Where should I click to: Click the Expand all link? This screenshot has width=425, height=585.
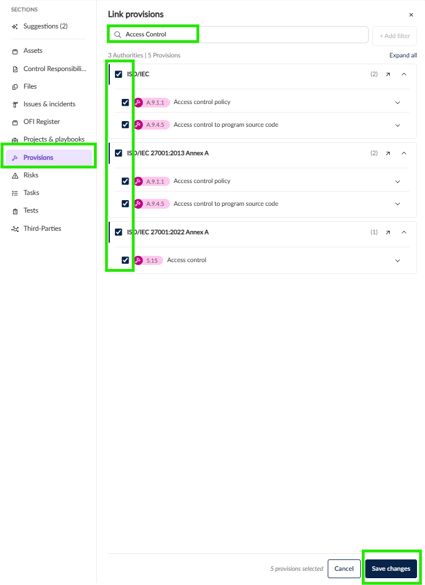coord(403,55)
